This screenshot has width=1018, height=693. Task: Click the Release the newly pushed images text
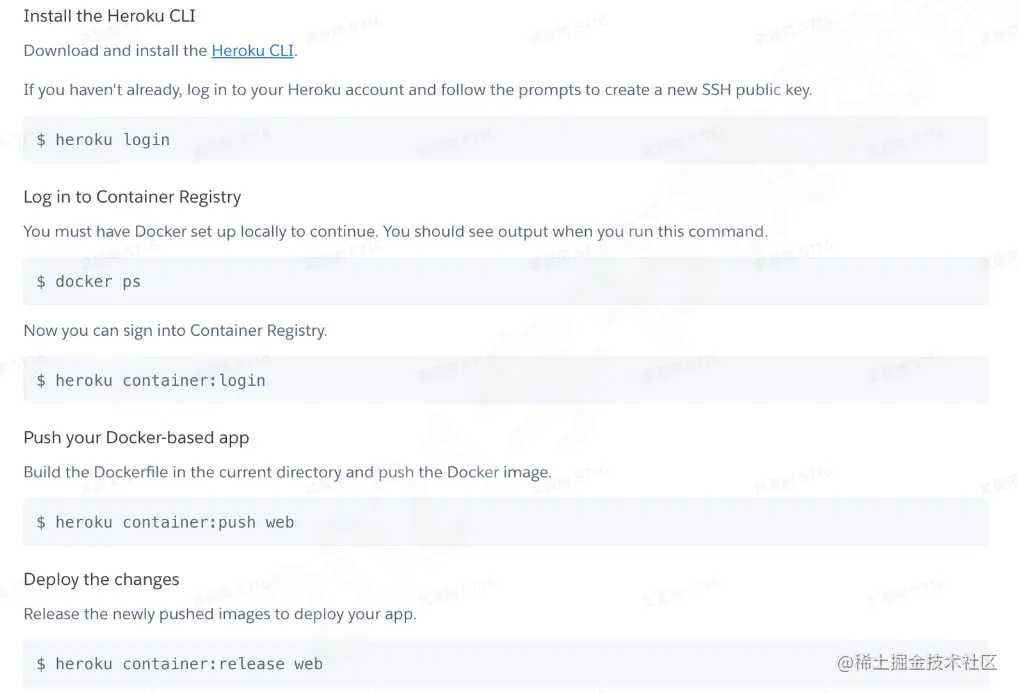220,614
